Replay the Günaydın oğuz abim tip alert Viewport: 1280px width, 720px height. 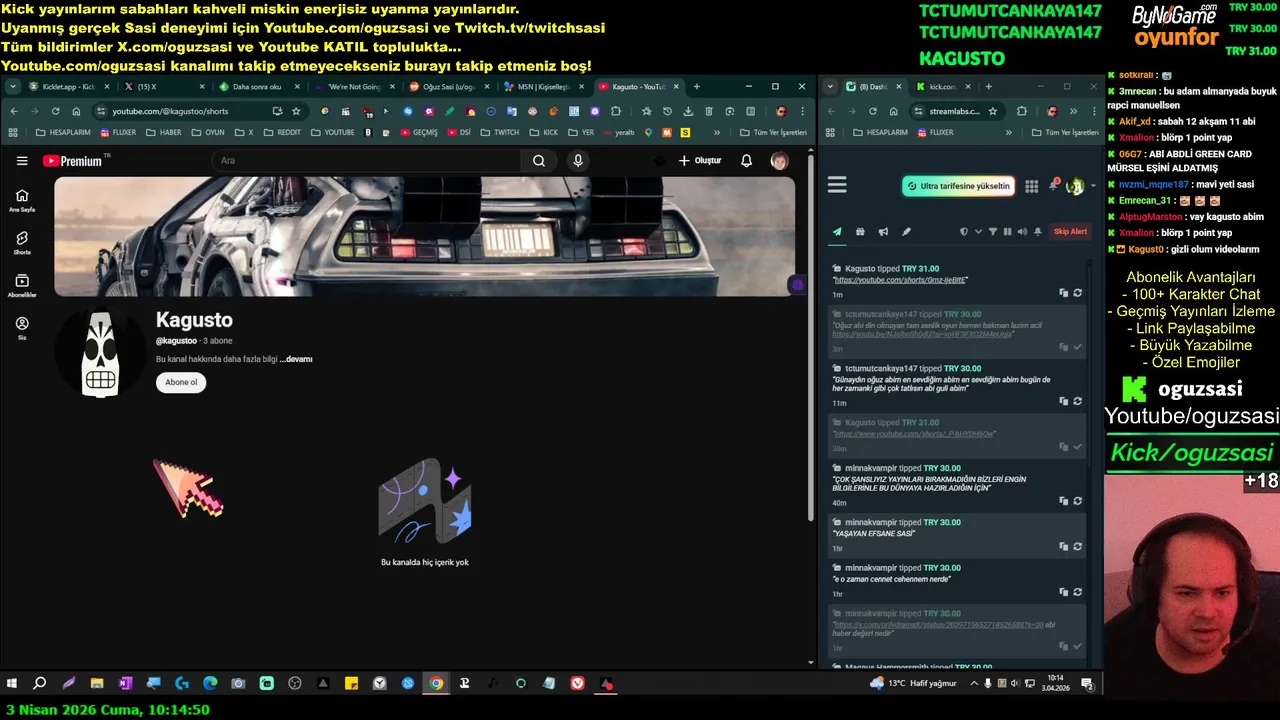point(1077,401)
